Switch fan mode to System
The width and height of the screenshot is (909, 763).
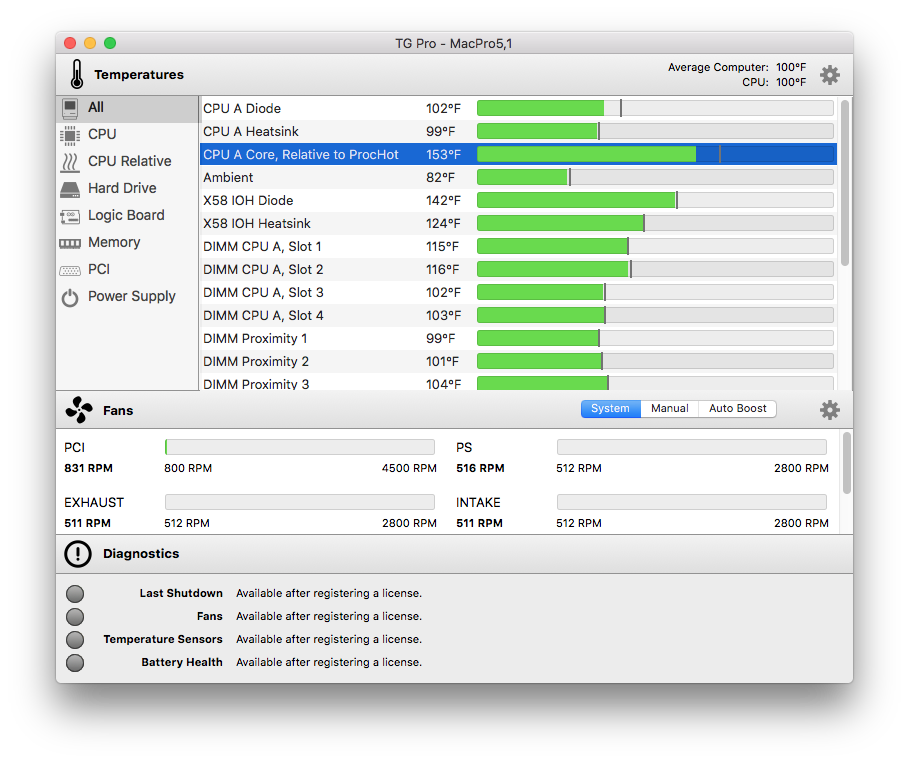[610, 409]
